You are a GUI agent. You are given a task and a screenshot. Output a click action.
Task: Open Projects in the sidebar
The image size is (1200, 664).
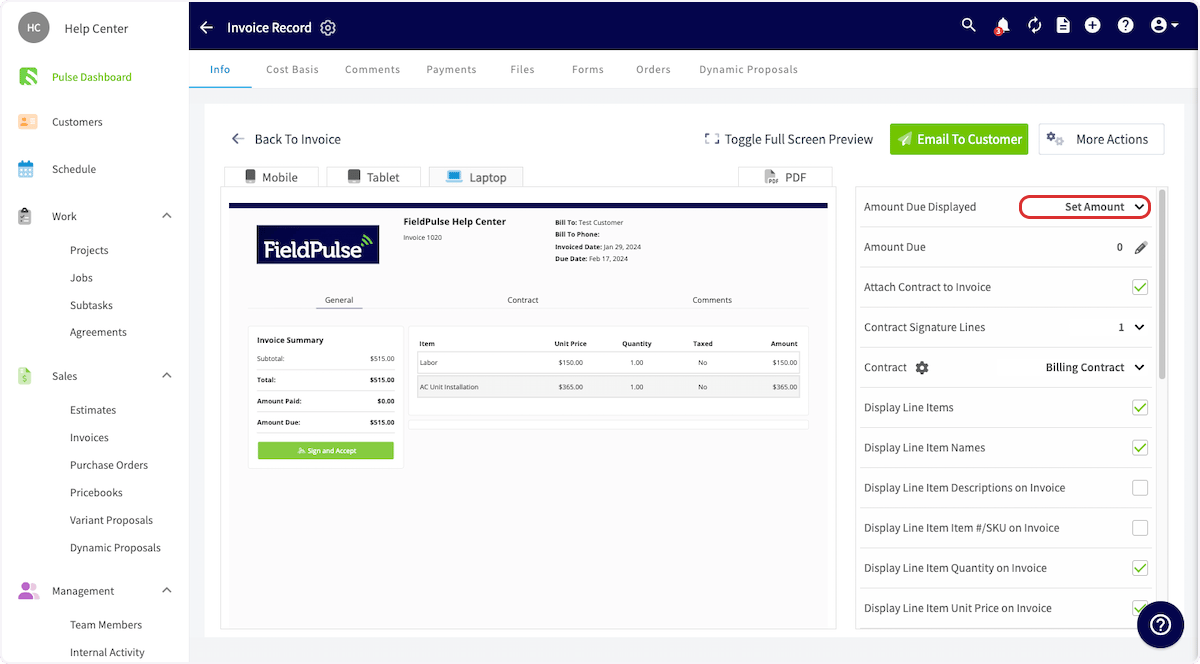point(89,250)
